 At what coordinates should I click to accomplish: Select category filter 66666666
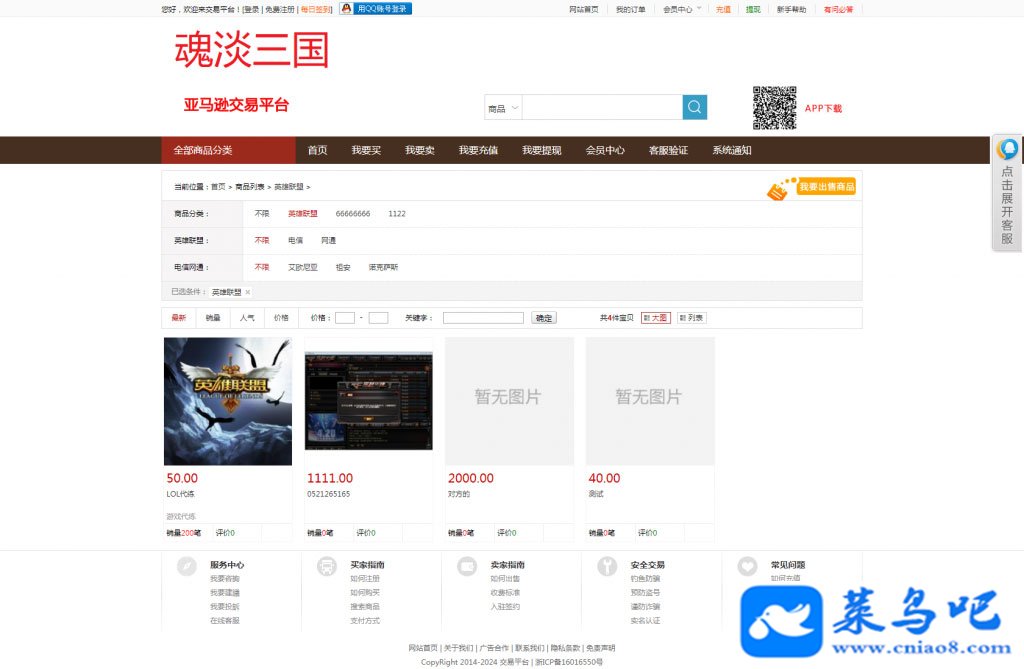pos(353,214)
